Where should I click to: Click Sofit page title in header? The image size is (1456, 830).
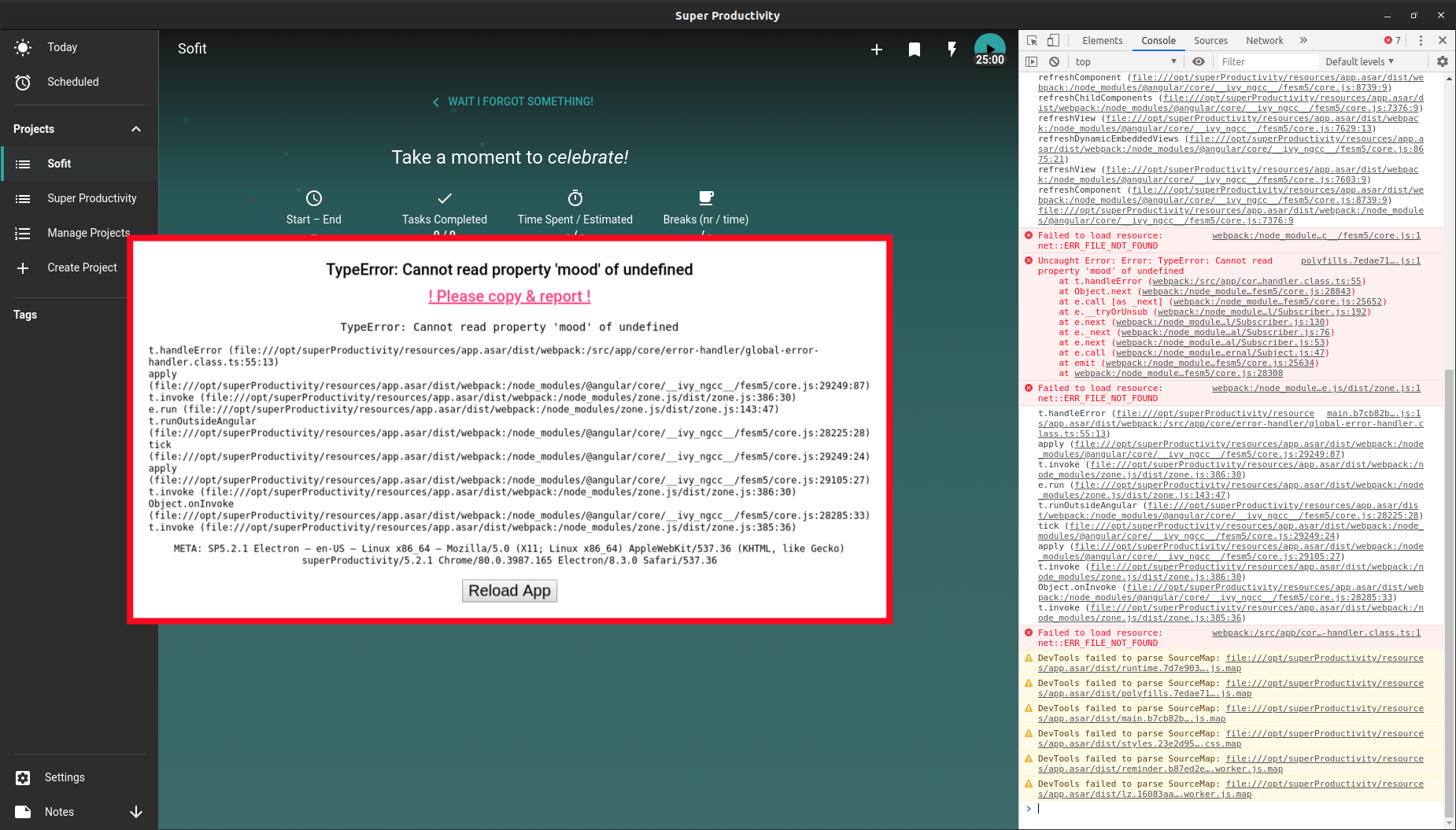pos(192,49)
